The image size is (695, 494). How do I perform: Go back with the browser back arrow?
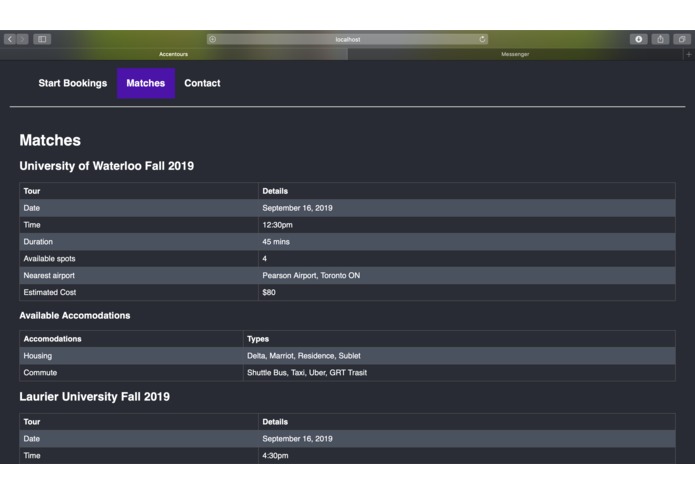pos(10,39)
